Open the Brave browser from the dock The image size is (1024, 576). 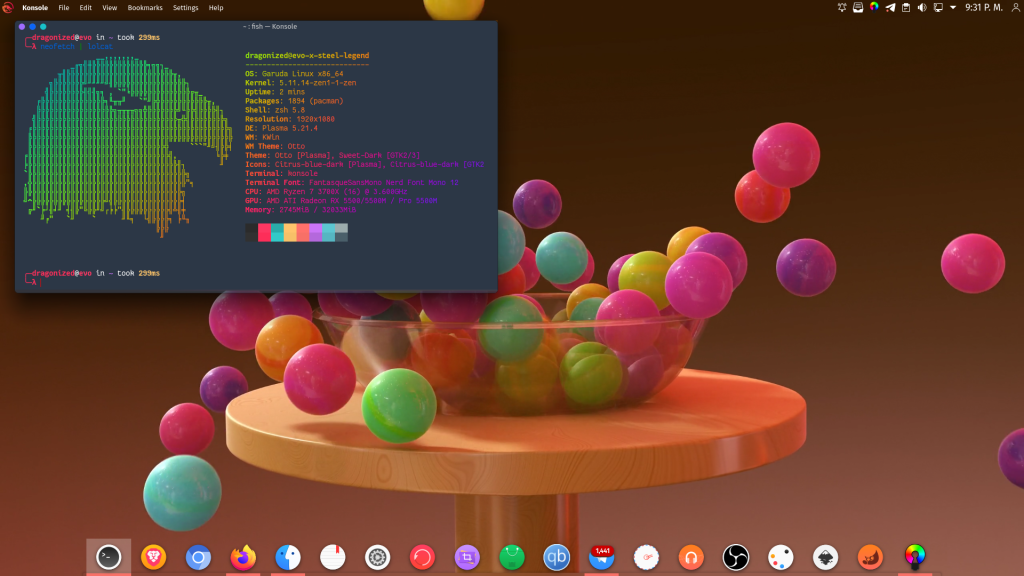[154, 557]
